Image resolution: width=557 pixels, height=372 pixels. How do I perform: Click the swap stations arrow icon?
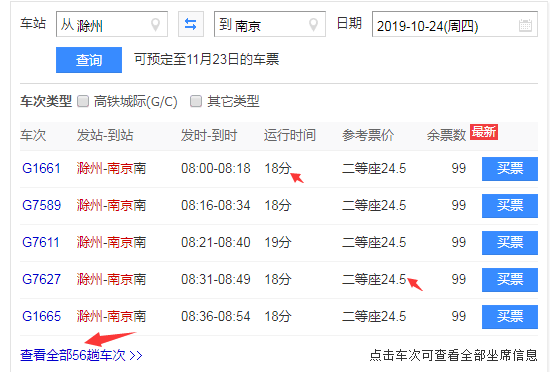(191, 24)
